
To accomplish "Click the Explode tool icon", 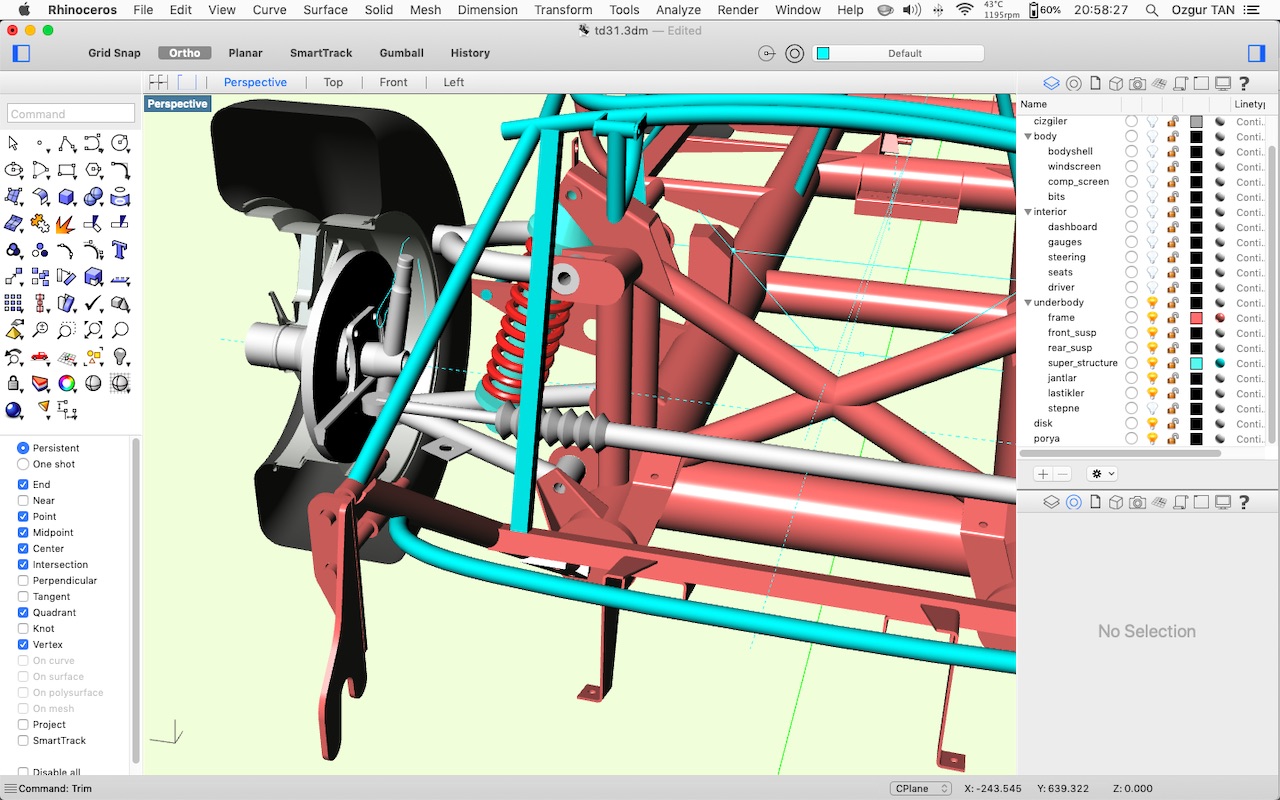I will 67,223.
